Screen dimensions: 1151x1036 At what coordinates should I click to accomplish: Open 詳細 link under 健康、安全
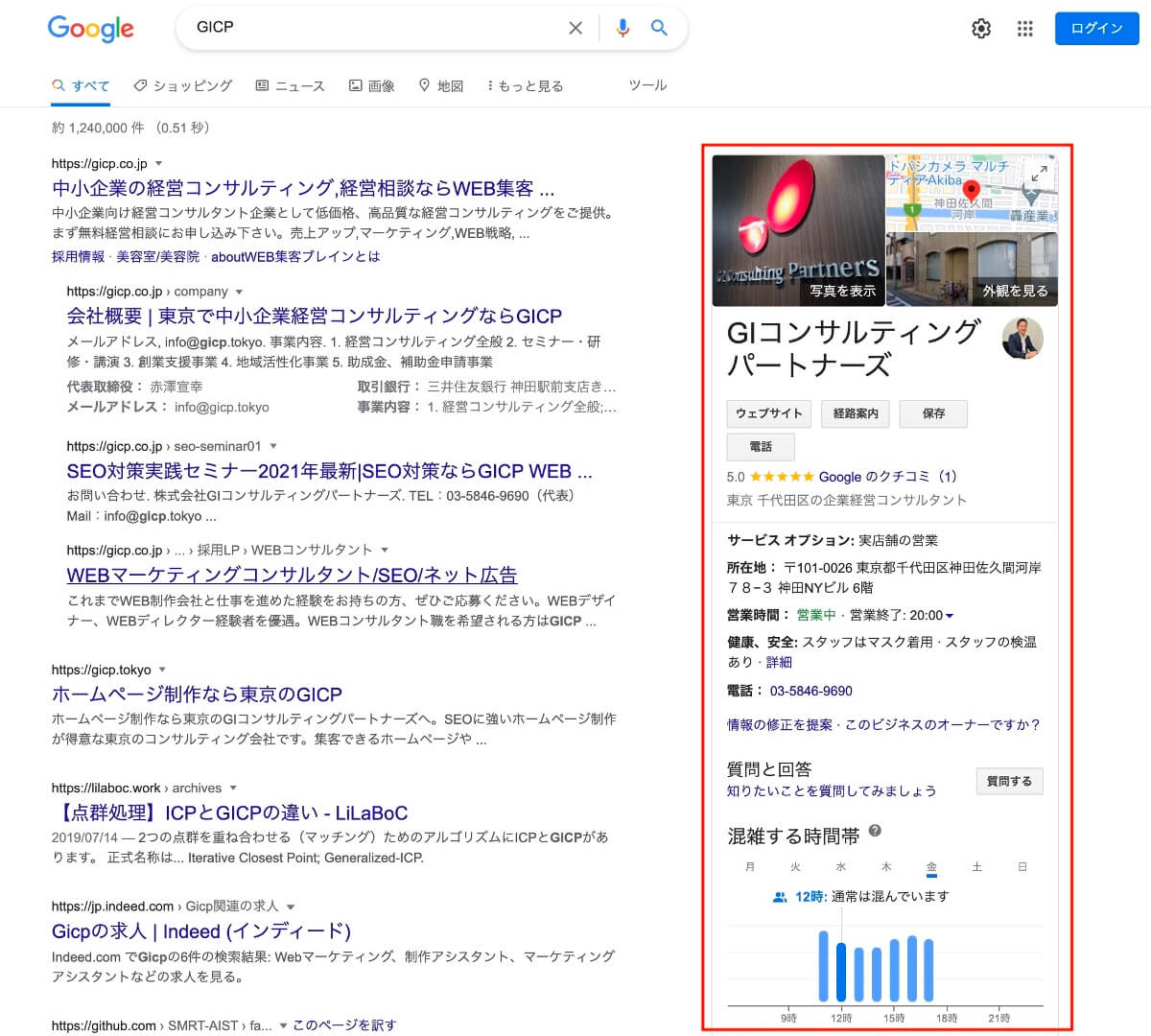(x=780, y=662)
